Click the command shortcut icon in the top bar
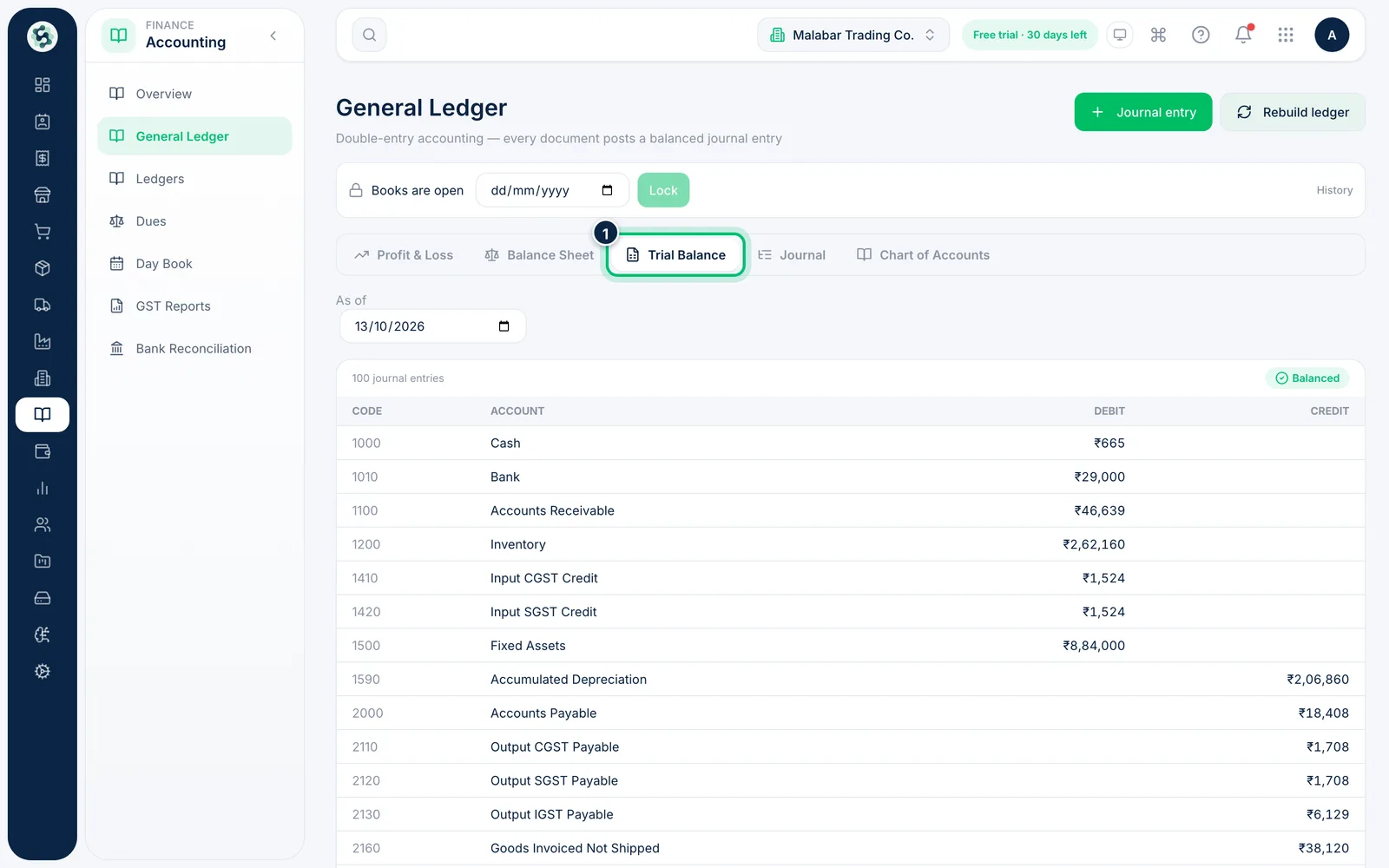Screen dimensions: 1389x868 click(x=1158, y=35)
